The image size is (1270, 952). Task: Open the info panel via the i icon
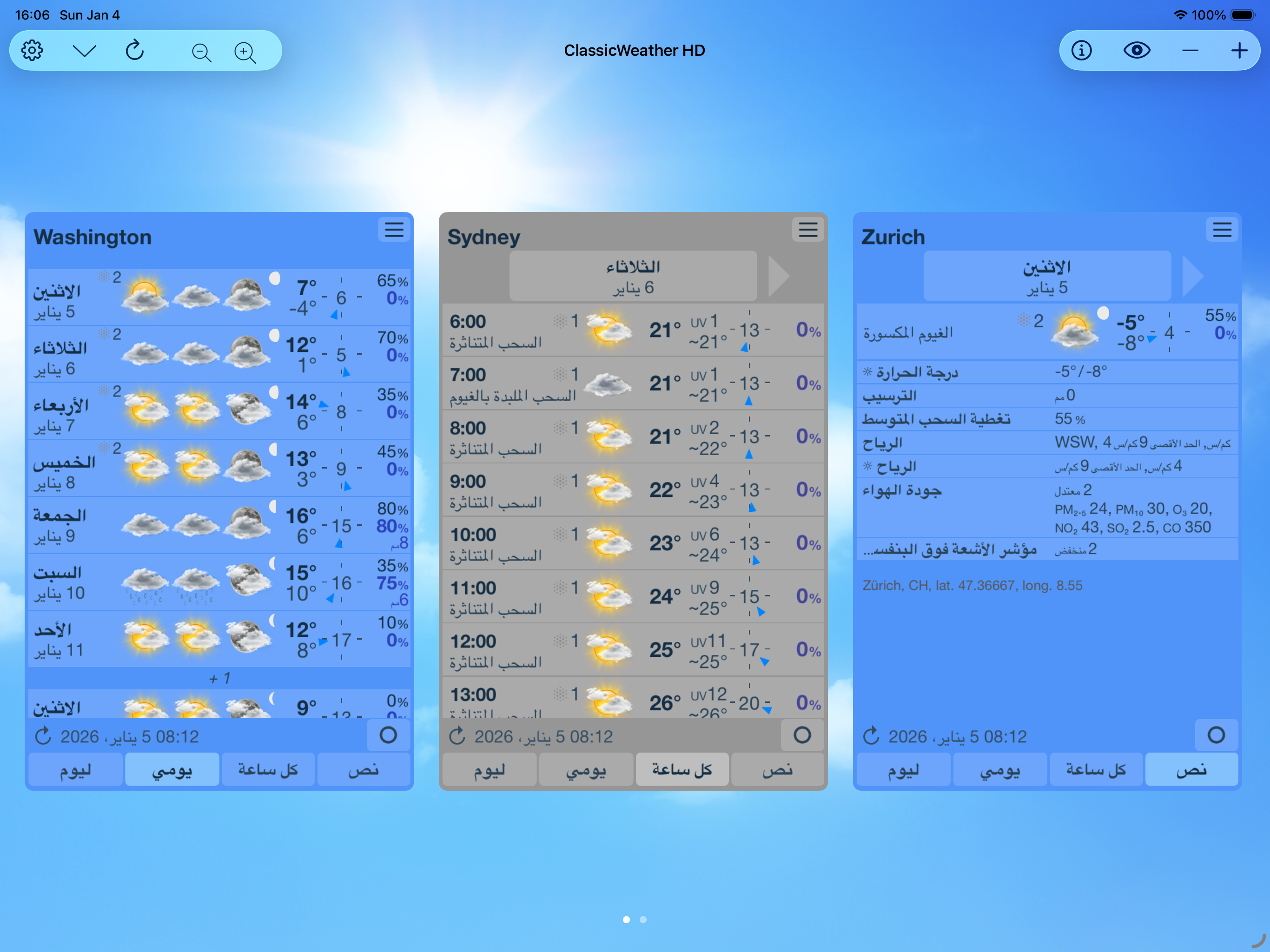pos(1082,50)
